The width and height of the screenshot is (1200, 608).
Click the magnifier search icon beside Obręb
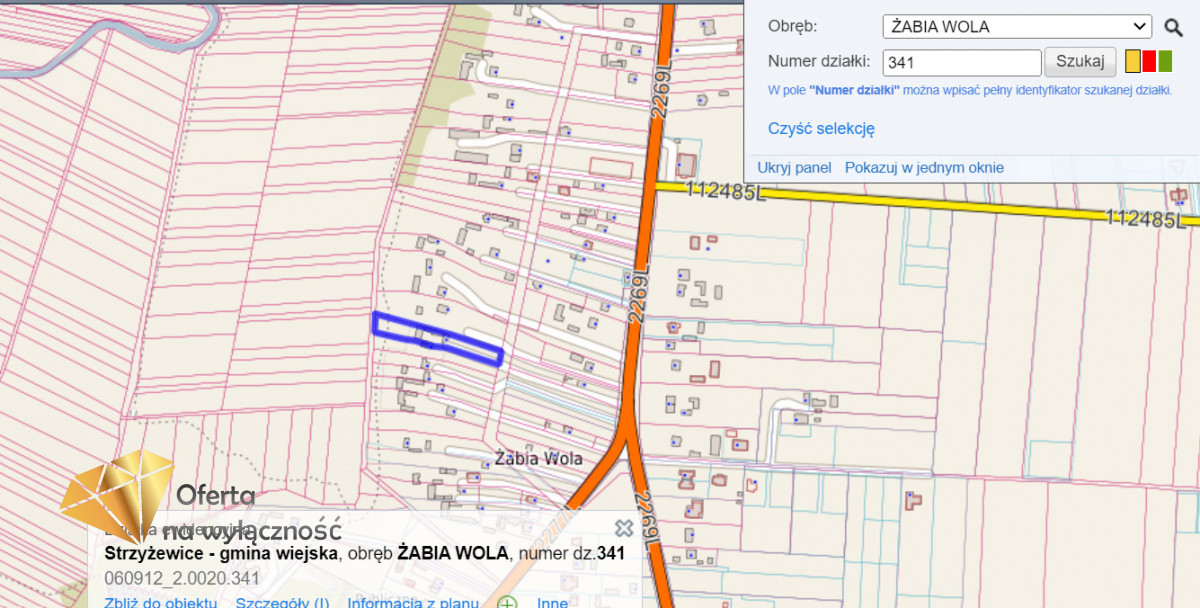click(x=1173, y=27)
